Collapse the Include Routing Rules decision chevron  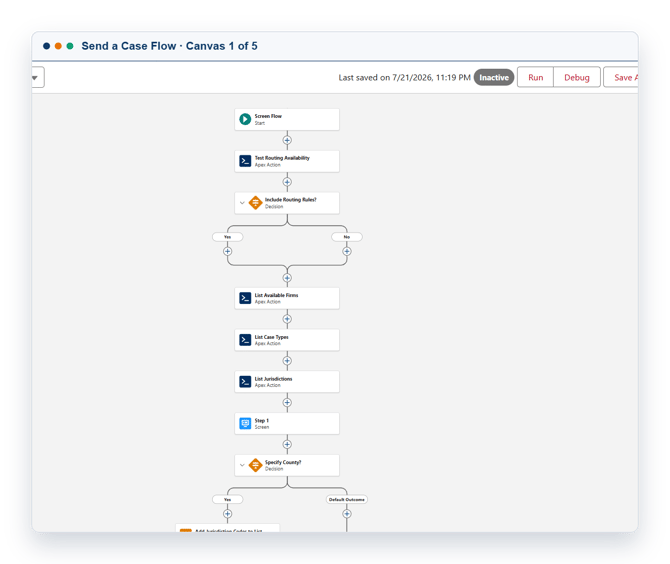tap(242, 203)
